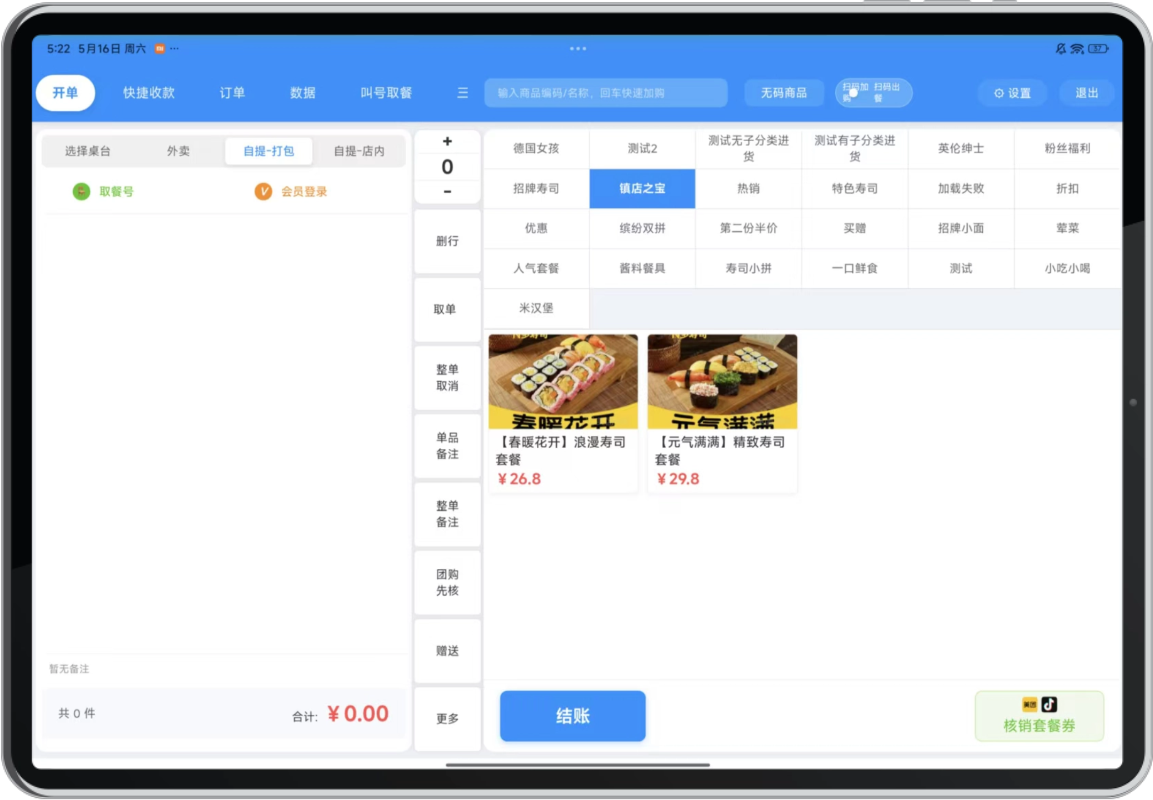Viewport: 1153px width, 800px height.
Task: Click 整单取消 button
Action: [447, 378]
